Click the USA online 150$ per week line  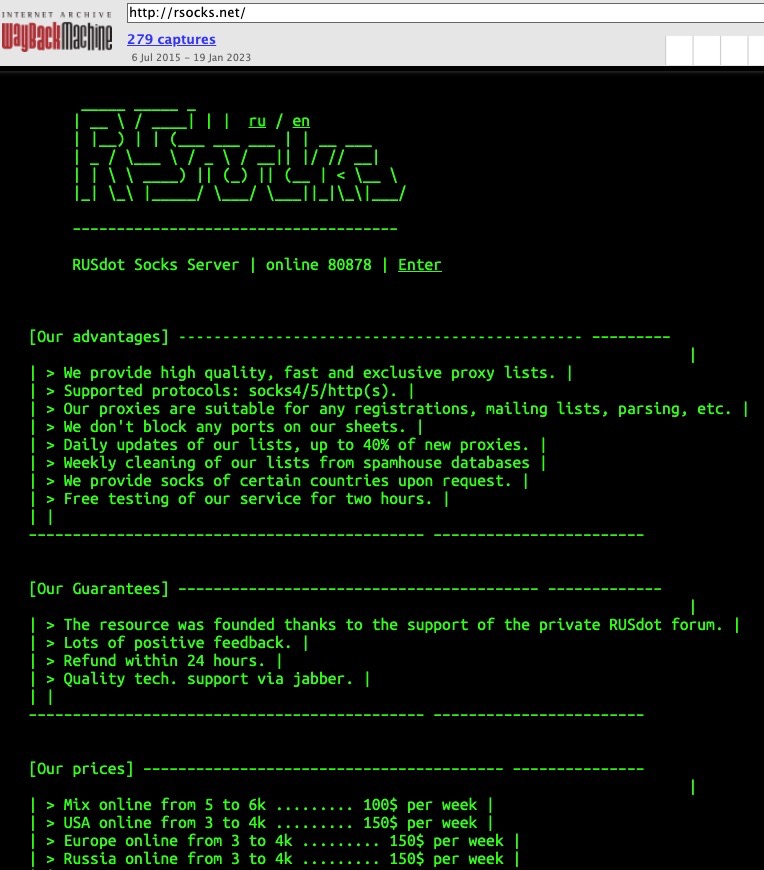(x=270, y=822)
